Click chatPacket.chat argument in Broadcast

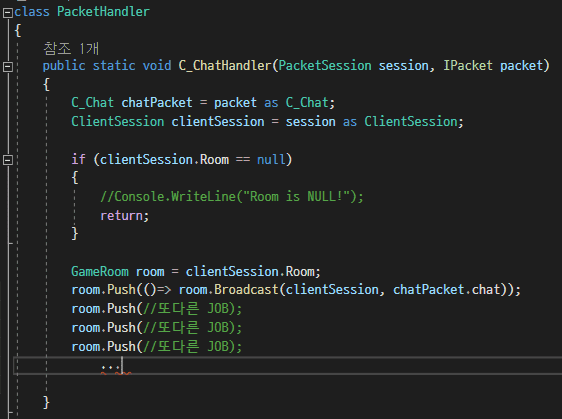tap(447, 289)
